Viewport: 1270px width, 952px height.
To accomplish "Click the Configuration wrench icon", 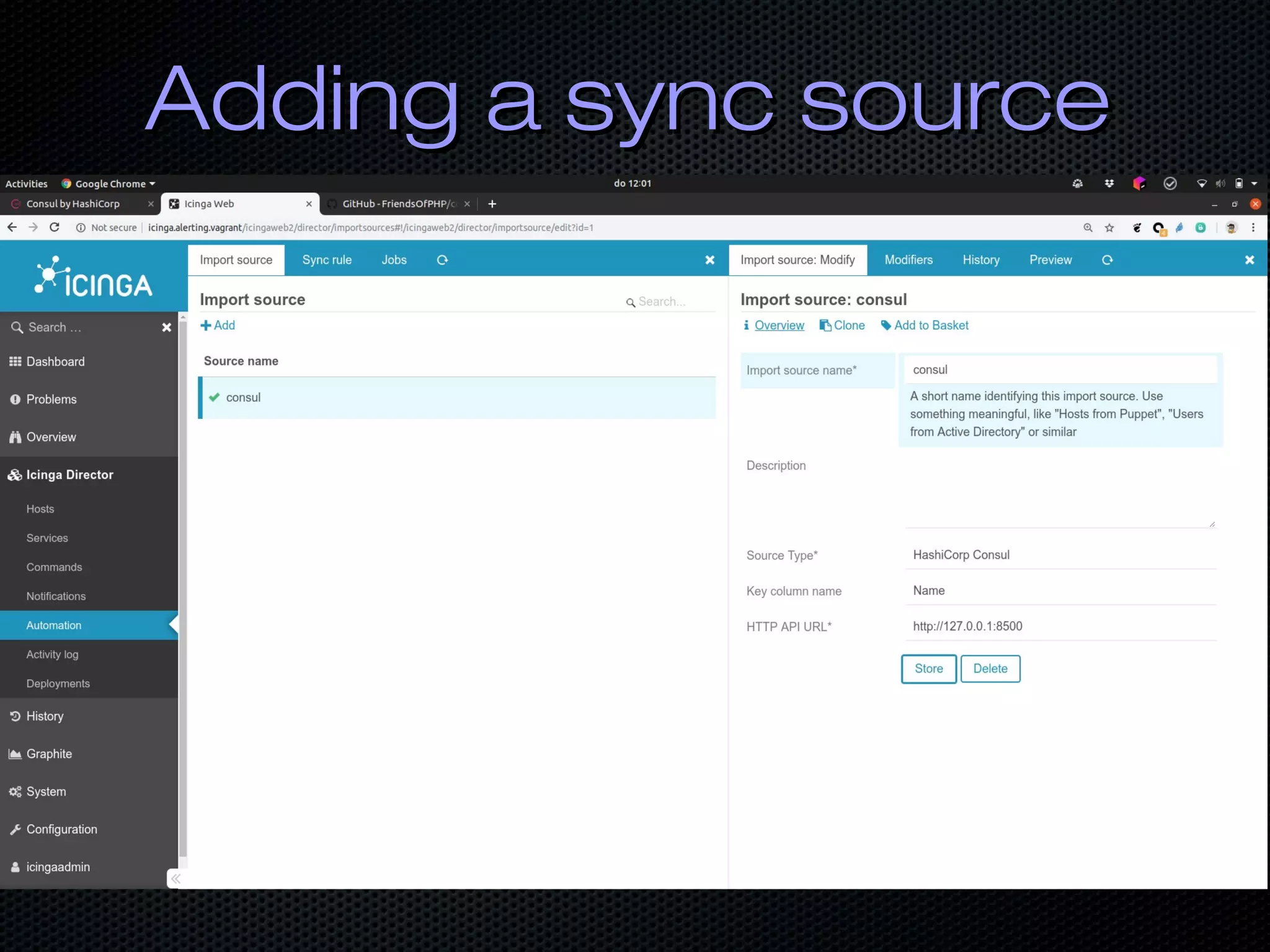I will pos(16,829).
